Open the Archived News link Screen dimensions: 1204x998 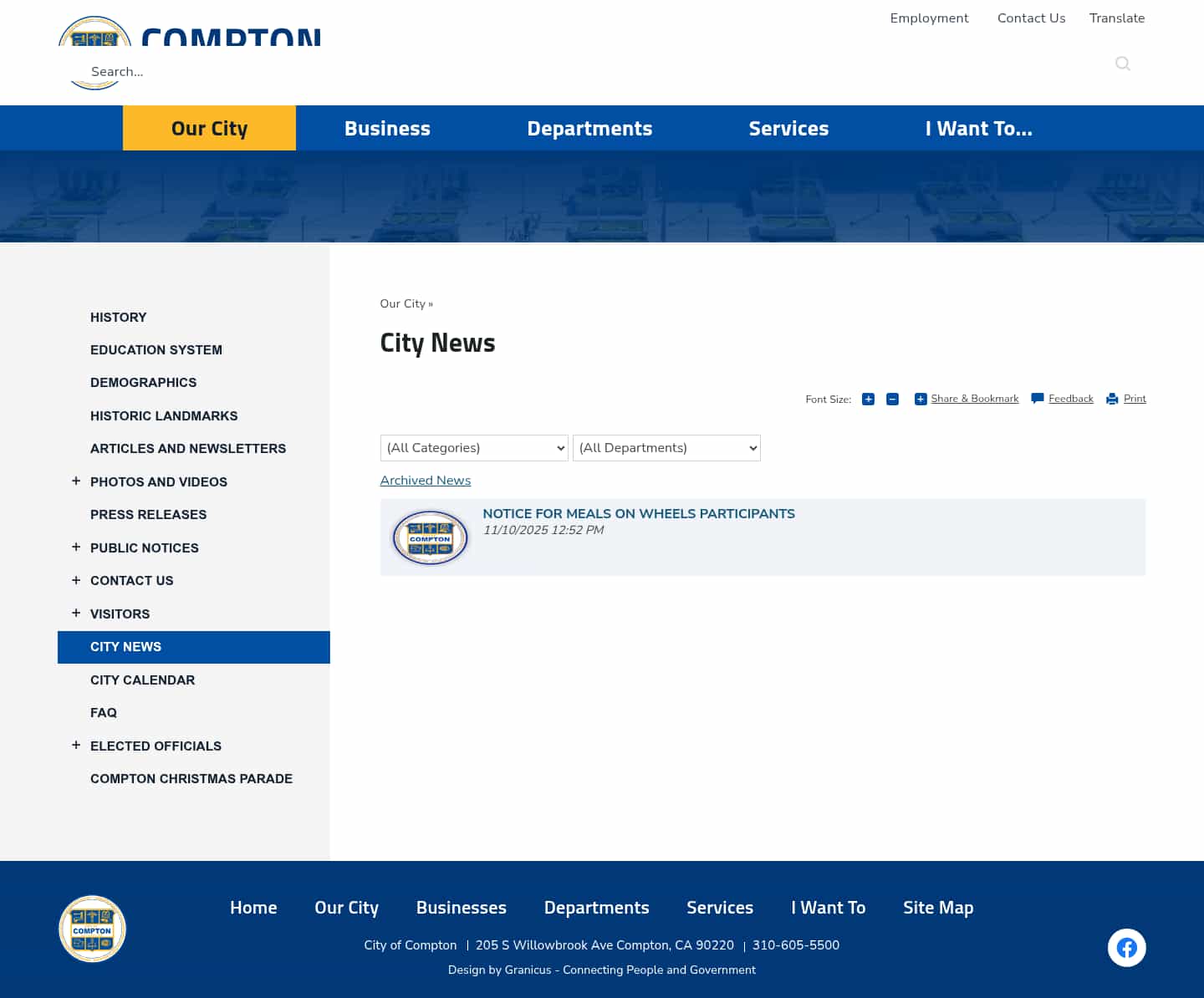pos(425,481)
